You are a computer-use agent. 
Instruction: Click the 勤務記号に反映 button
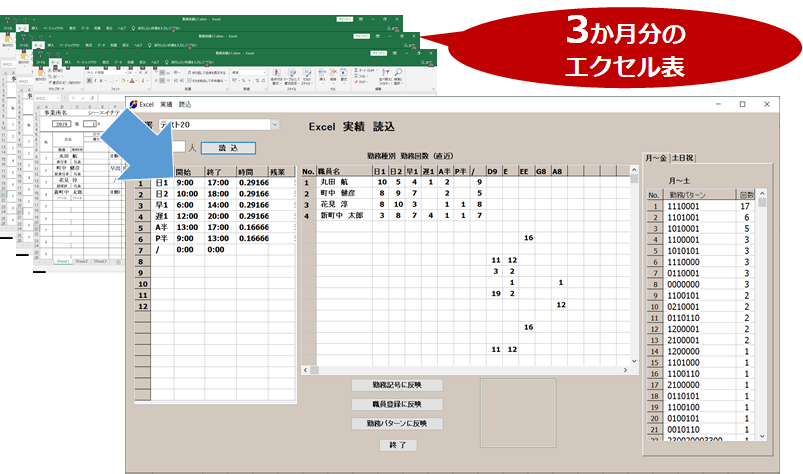[x=397, y=385]
